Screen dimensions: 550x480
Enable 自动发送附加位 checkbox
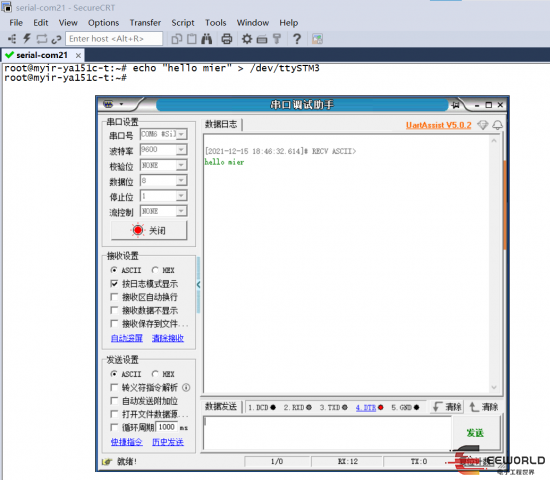click(114, 401)
